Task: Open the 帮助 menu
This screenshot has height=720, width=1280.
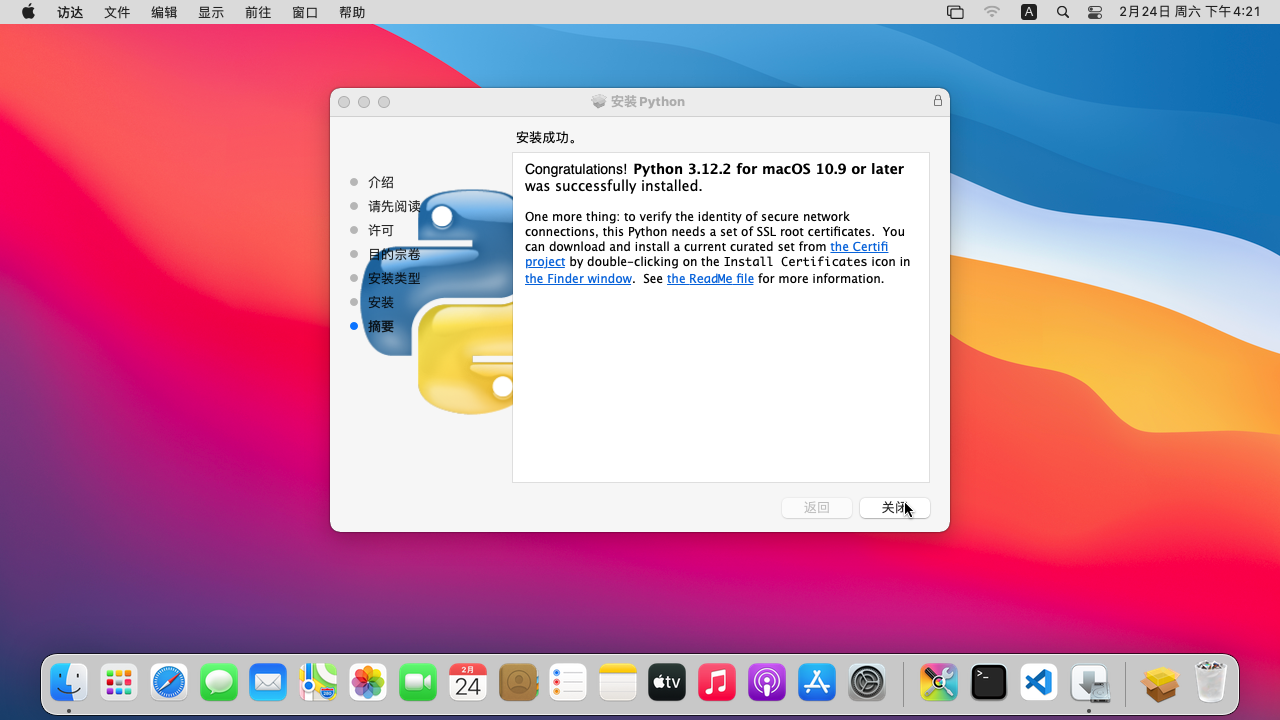Action: (x=352, y=12)
